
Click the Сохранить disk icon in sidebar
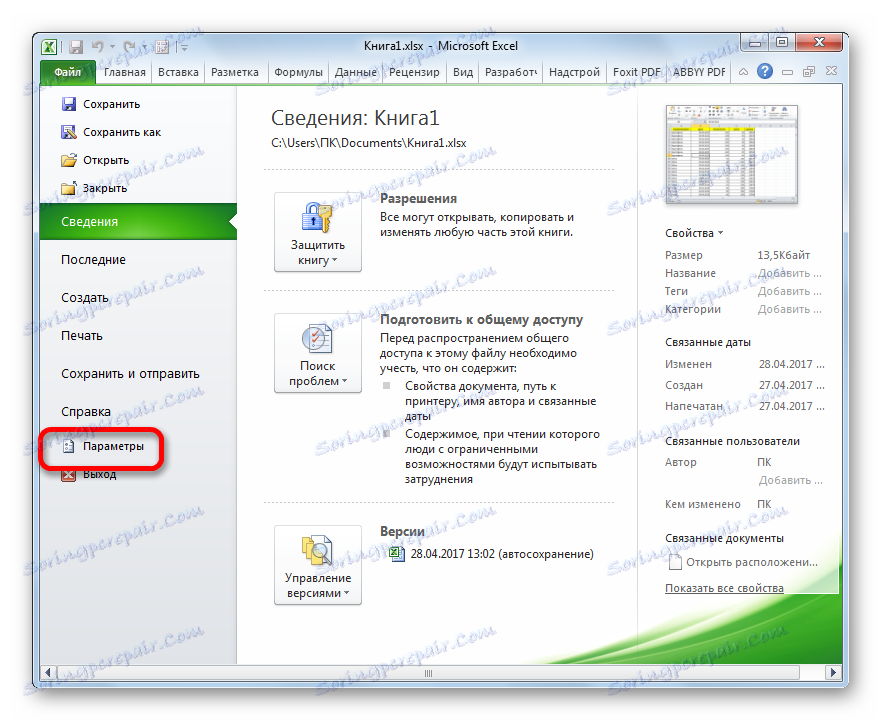69,104
